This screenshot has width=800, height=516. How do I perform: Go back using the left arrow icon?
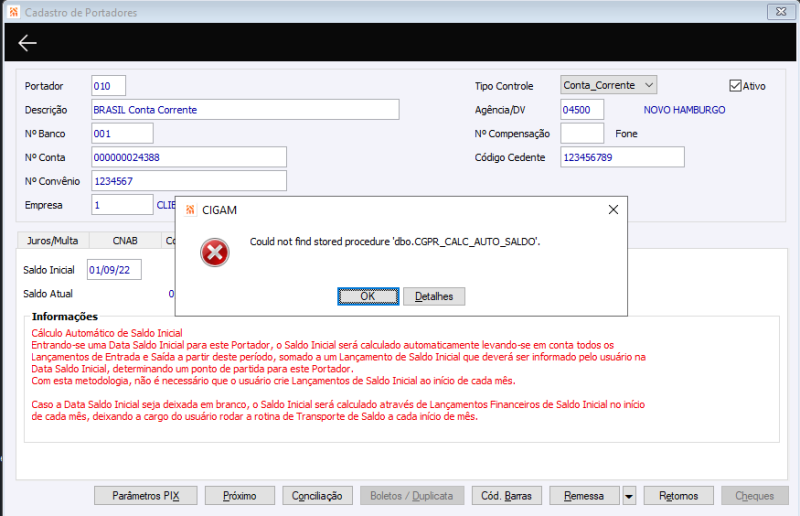pyautogui.click(x=28, y=43)
